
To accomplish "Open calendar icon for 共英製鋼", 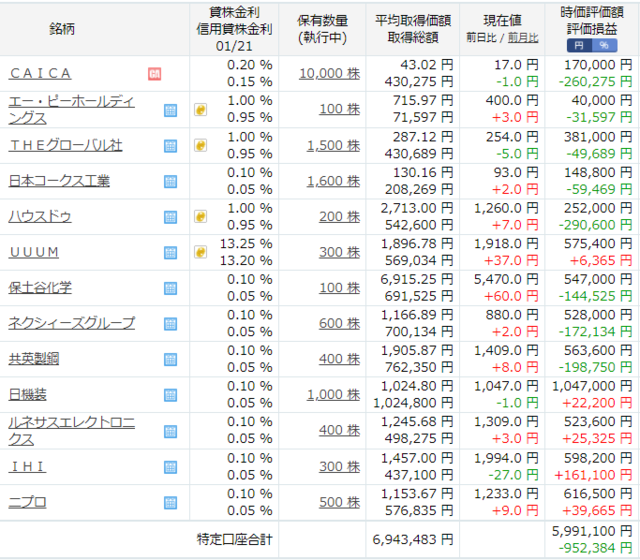I will pos(171,359).
